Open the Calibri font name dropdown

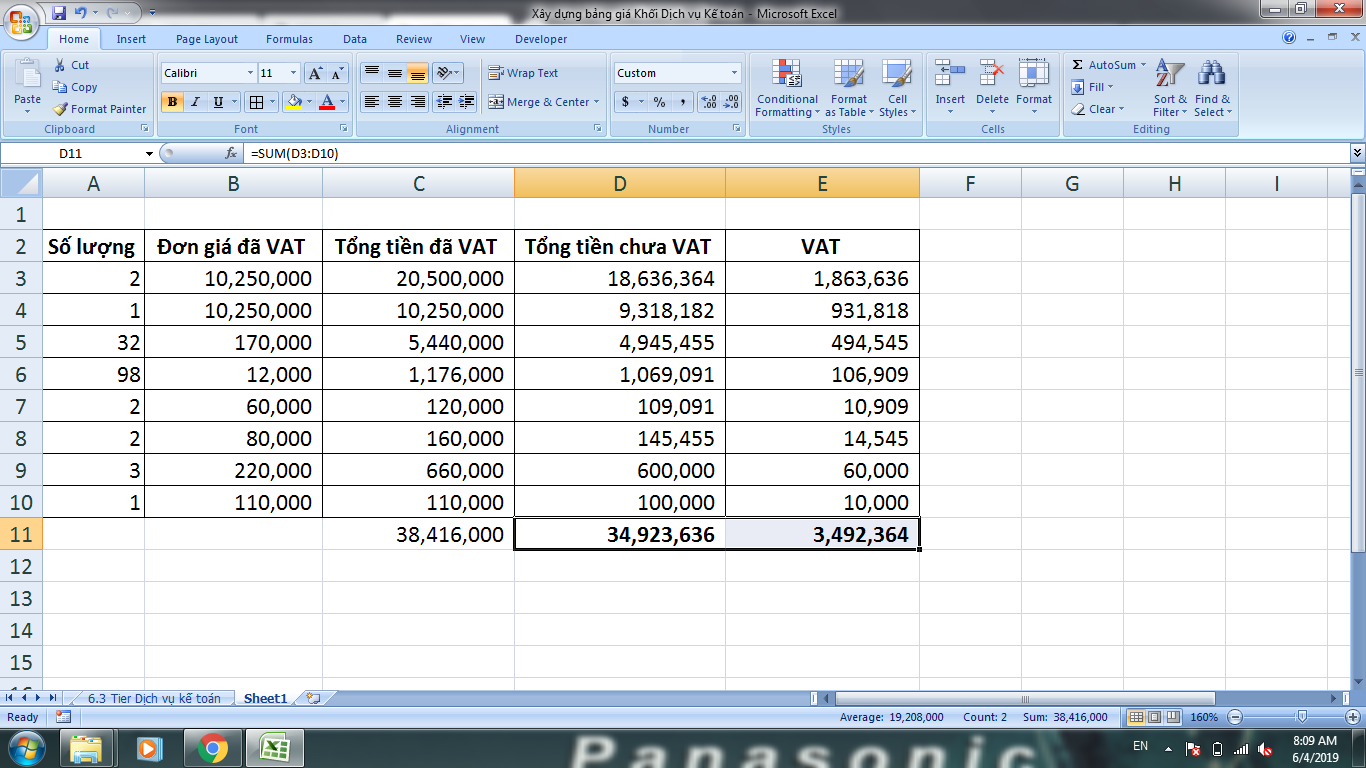pos(250,73)
